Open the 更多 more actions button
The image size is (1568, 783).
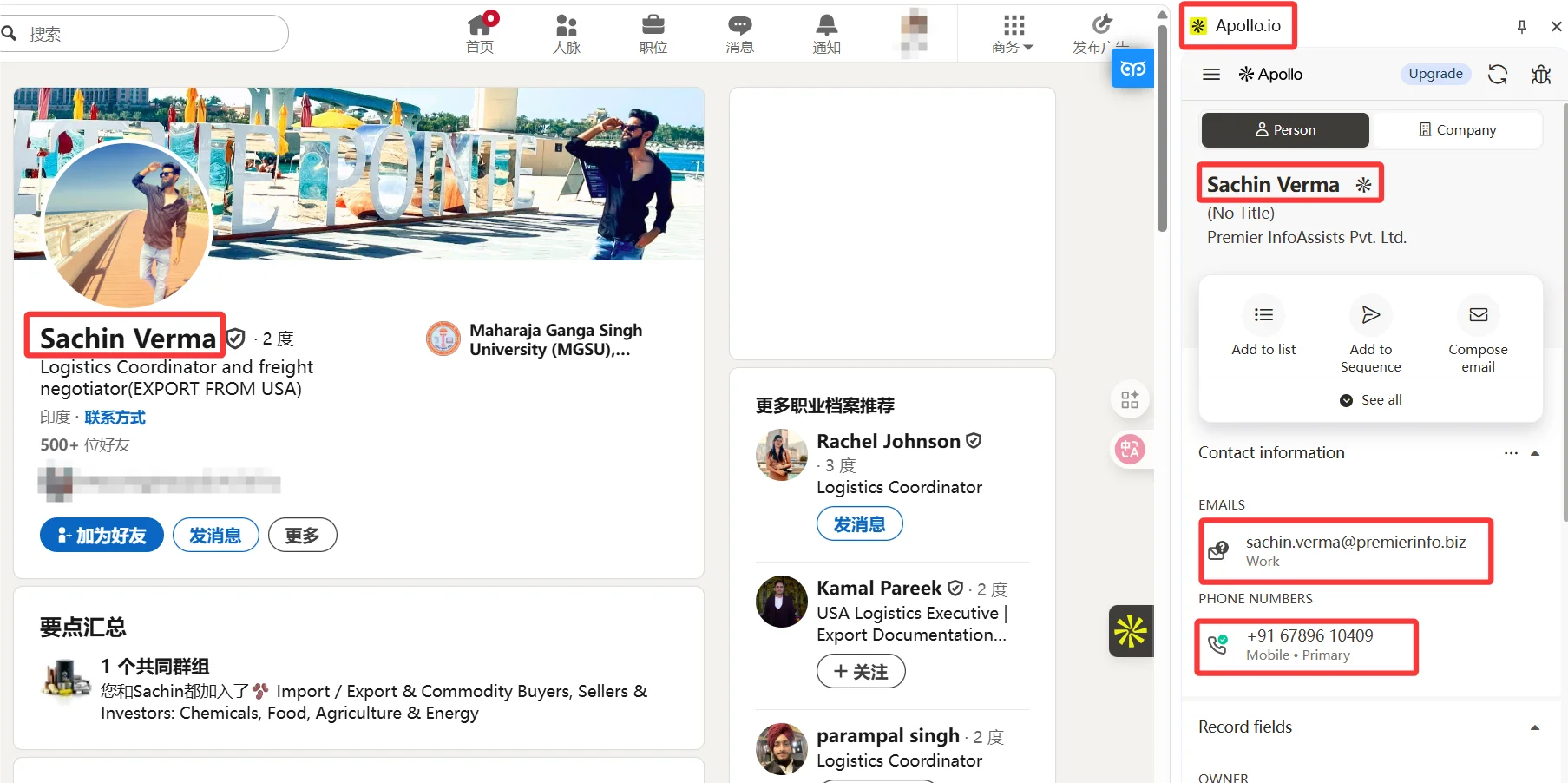coord(303,536)
